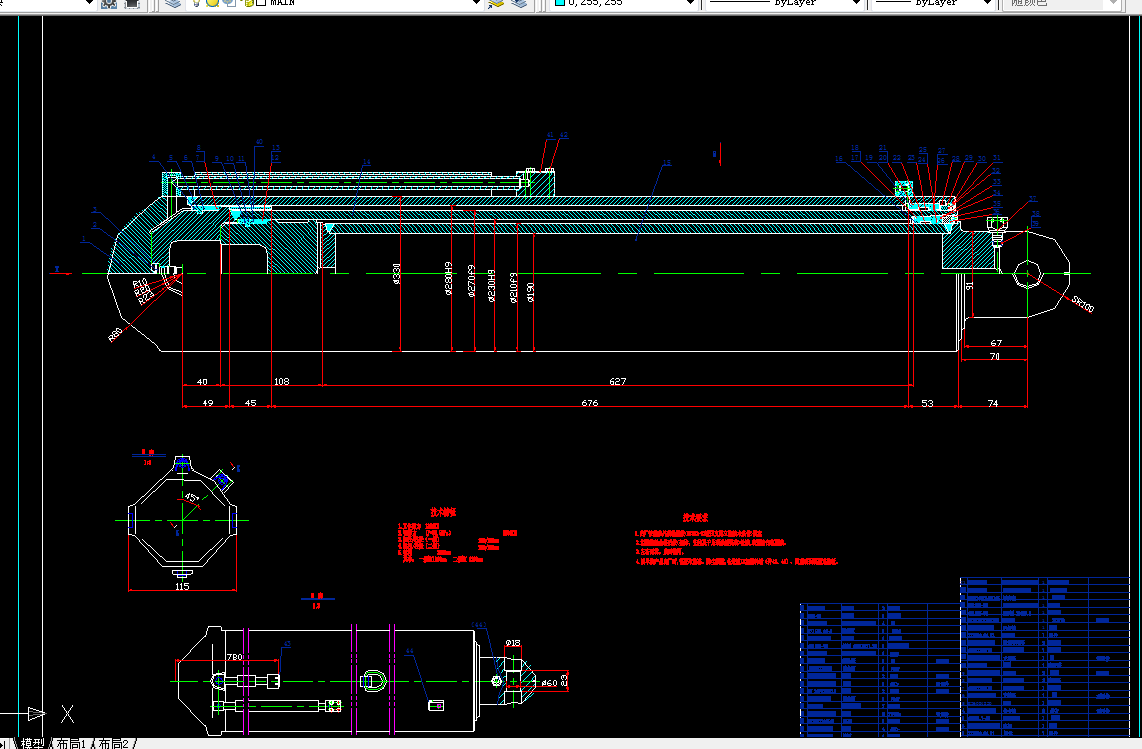Open the Layer Properties Manager icon
Viewport: 1142px width, 749px height.
[173, 3]
